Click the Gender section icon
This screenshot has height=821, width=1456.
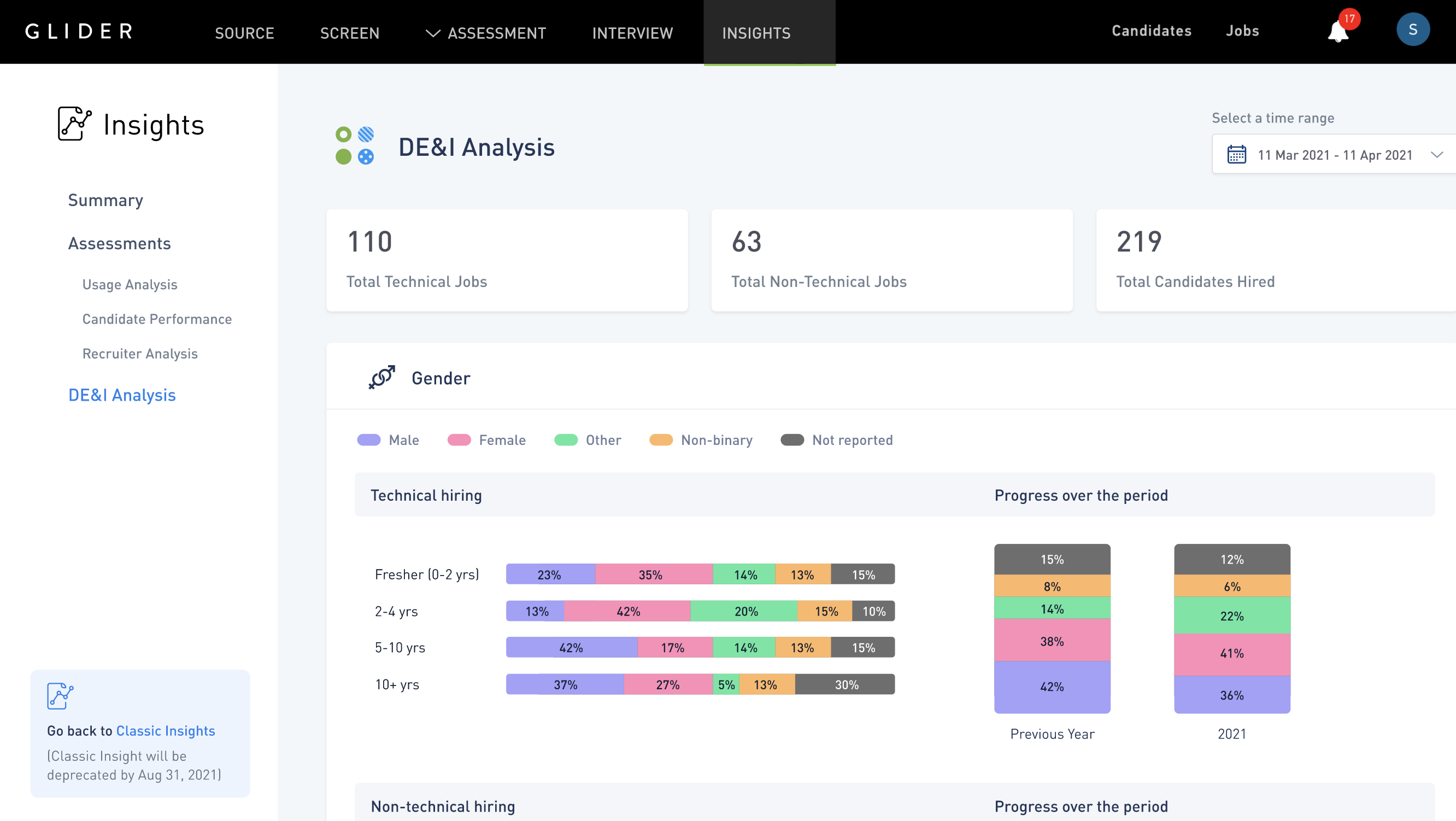(382, 377)
